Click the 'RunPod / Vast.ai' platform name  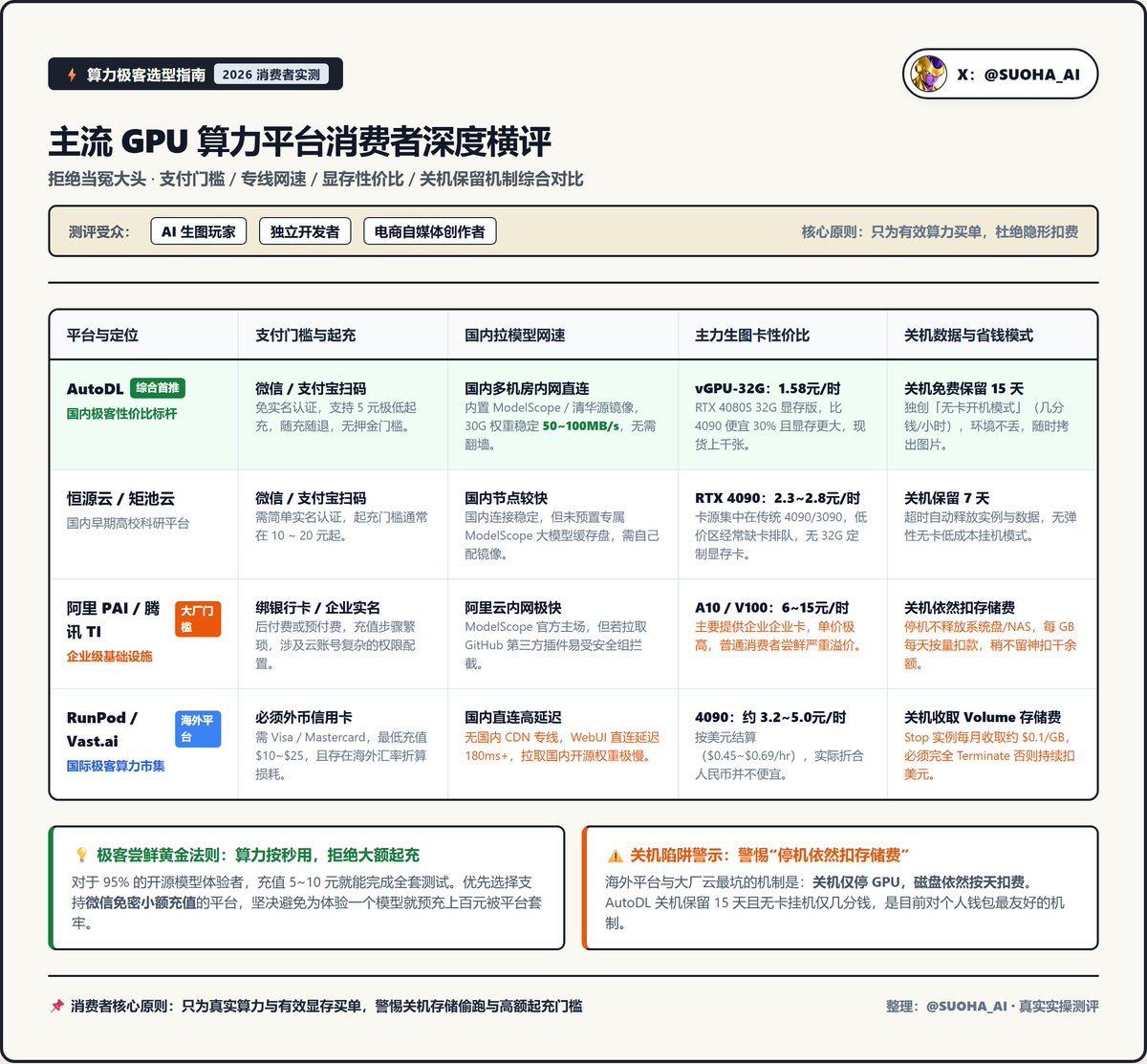(101, 729)
